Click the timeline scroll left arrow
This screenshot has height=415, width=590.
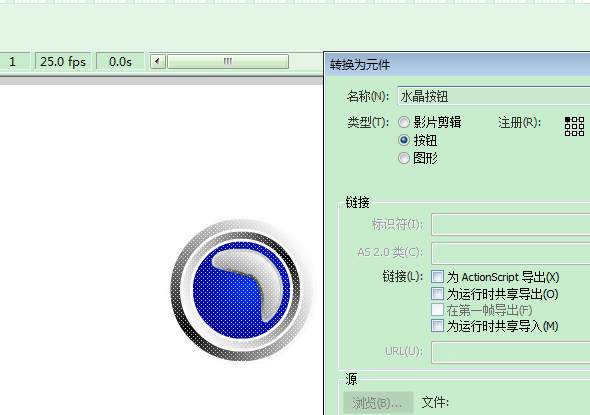(158, 61)
